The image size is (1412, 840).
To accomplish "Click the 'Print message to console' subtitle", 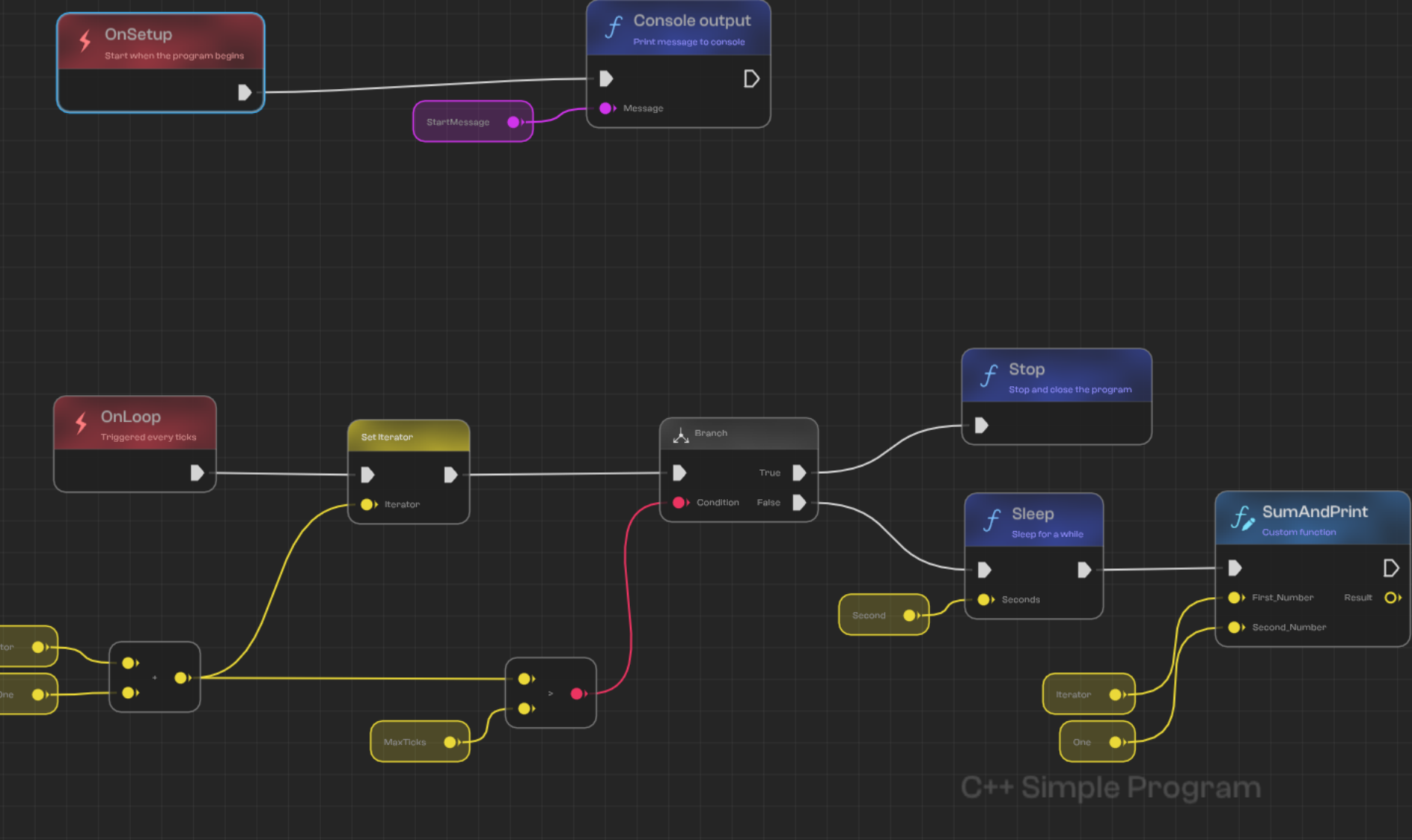I will [689, 42].
